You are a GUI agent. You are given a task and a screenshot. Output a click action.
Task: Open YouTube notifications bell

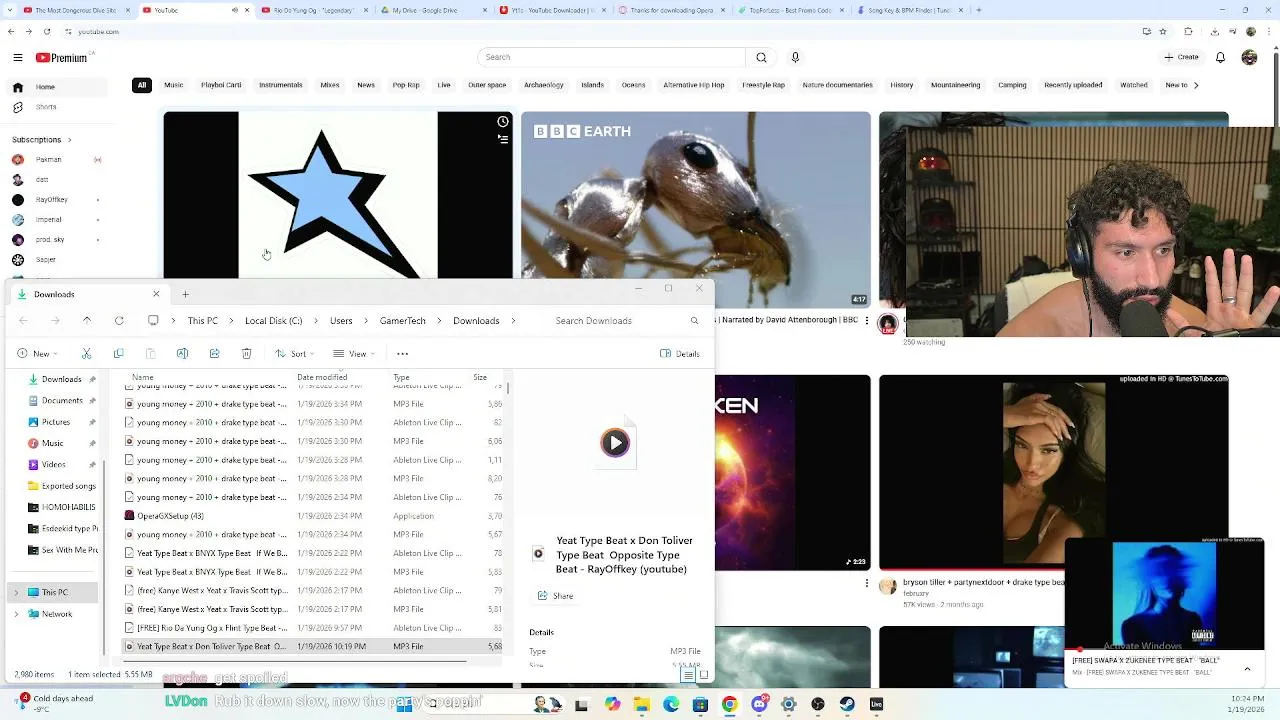coord(1220,57)
